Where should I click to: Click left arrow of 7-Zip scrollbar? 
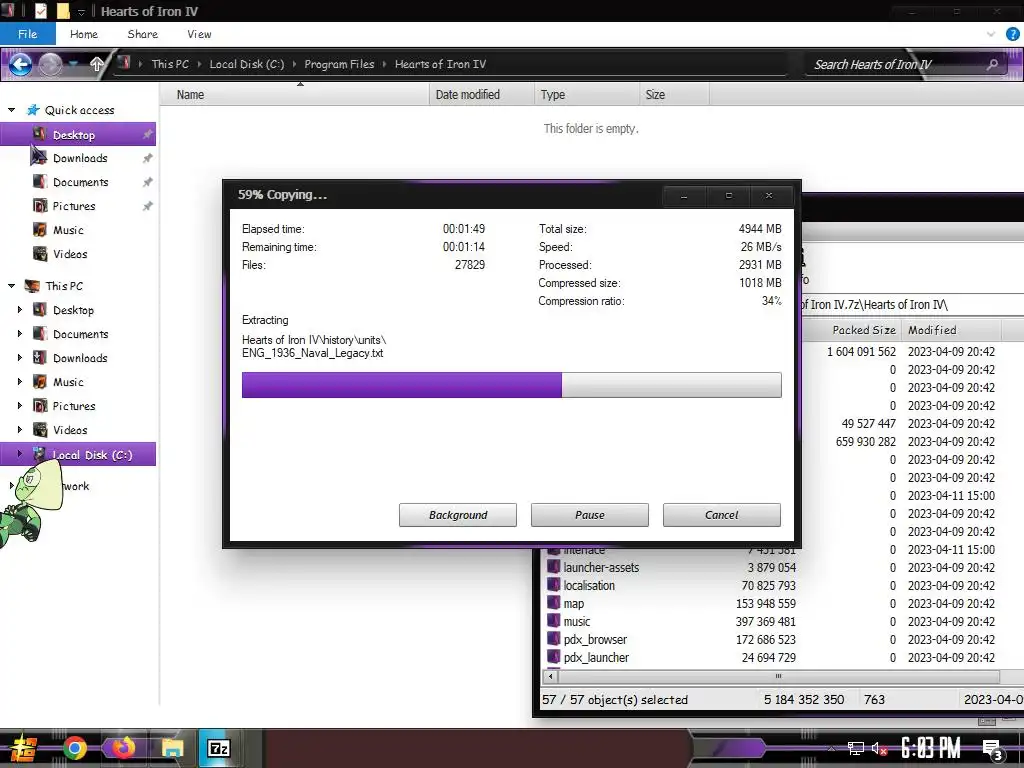click(x=550, y=676)
